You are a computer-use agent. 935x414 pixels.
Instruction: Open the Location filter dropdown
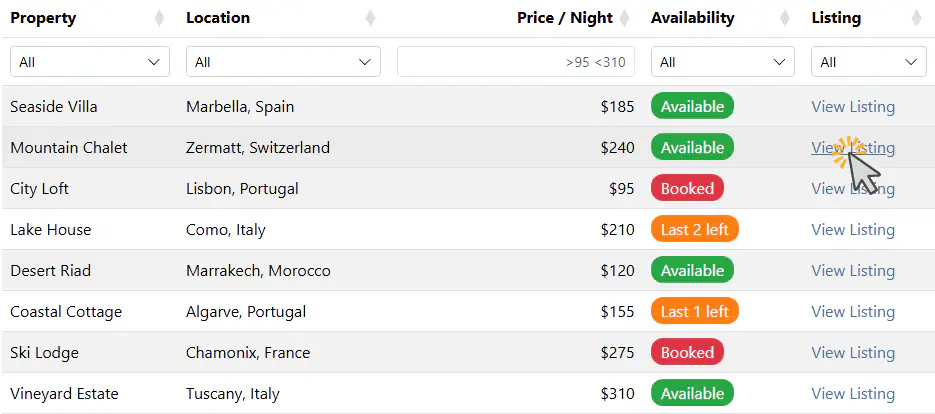[x=283, y=62]
